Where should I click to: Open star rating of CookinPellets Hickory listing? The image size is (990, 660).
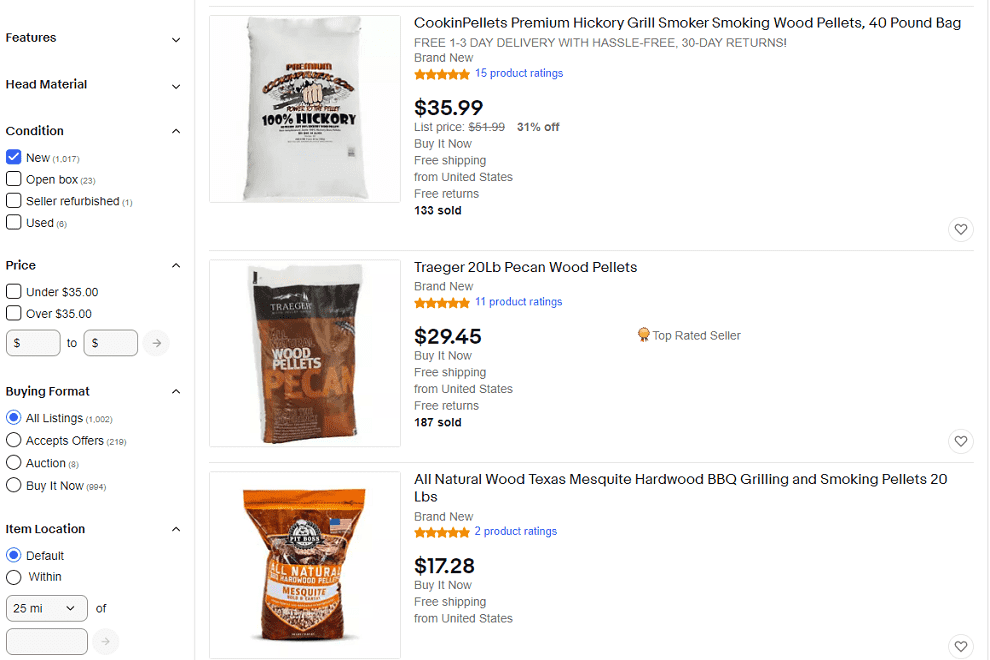coord(442,74)
